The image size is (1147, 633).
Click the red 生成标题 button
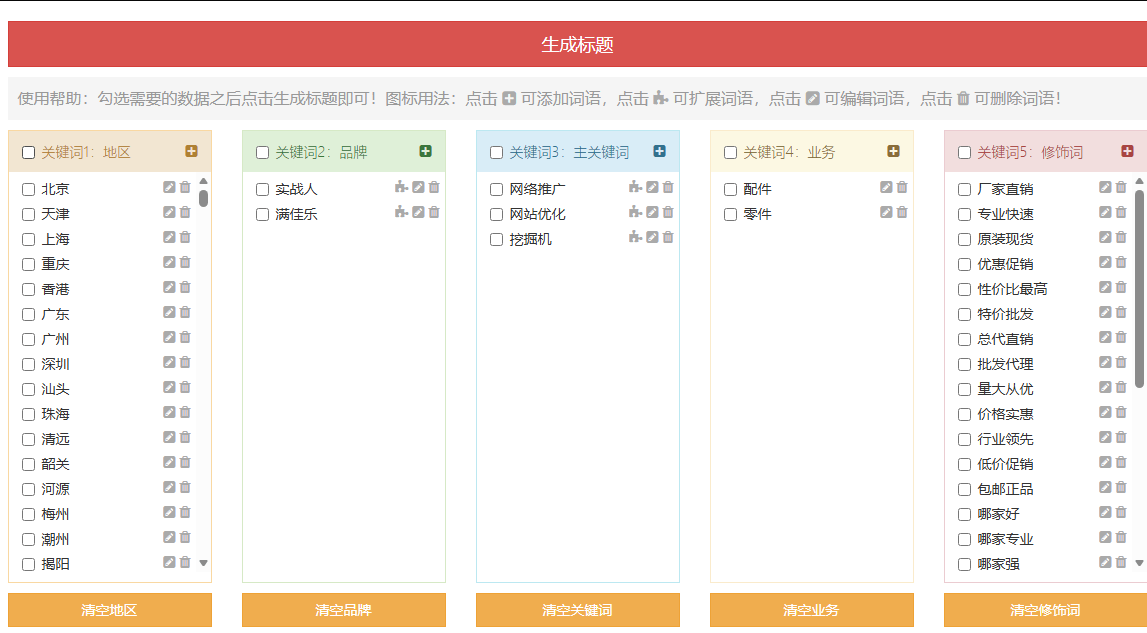577,45
